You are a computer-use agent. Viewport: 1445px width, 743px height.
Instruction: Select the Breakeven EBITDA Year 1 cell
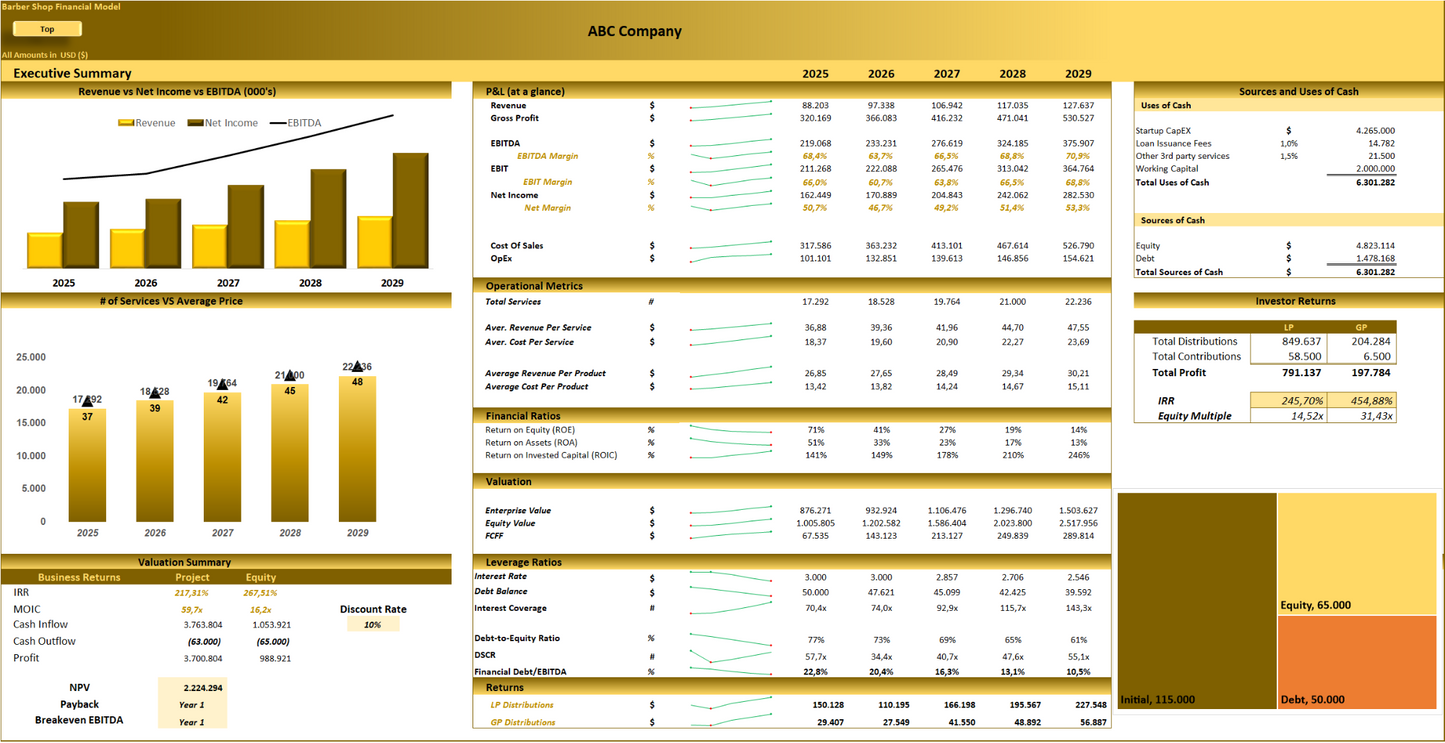tap(191, 721)
